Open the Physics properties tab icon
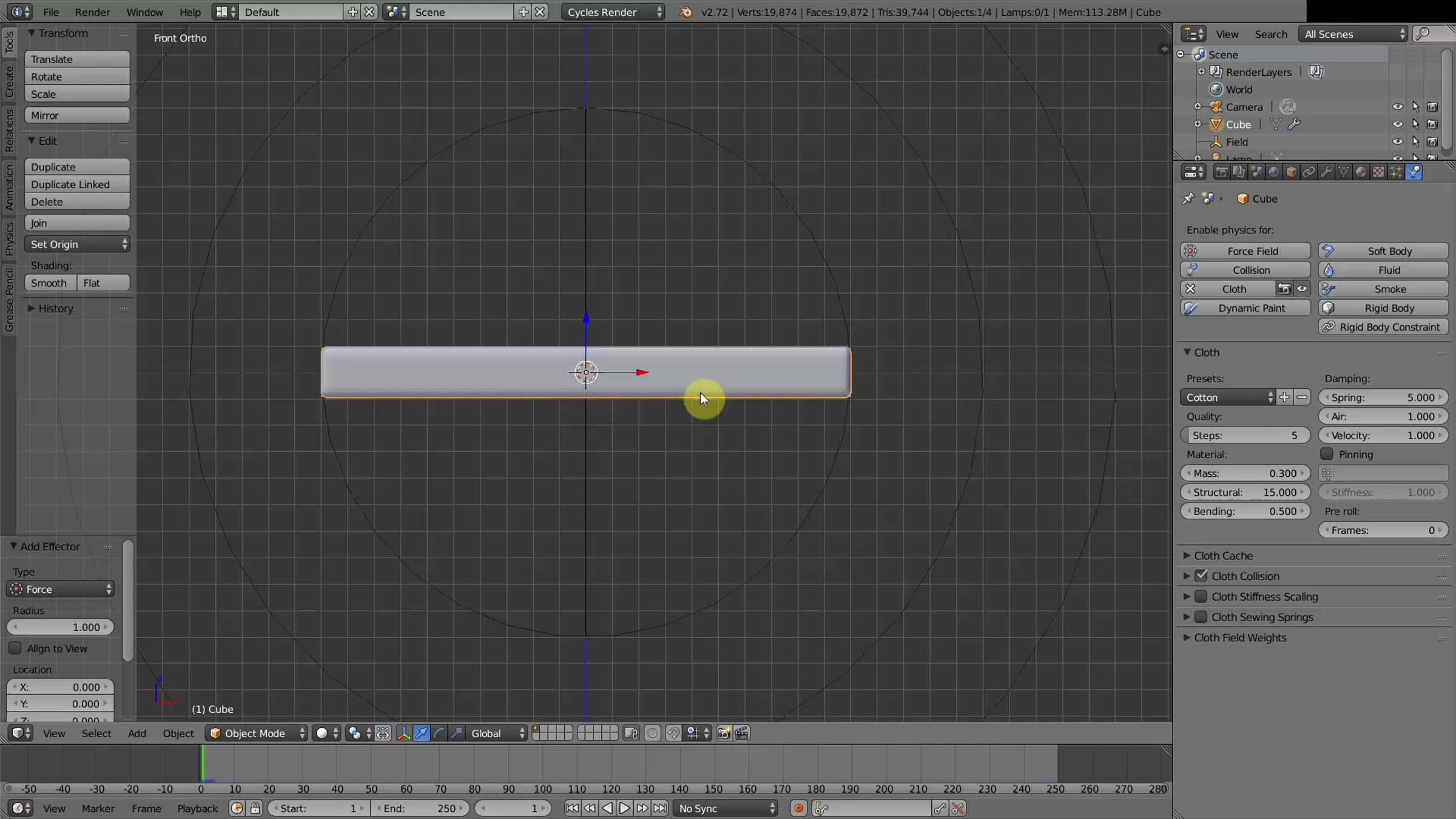 coord(1414,172)
